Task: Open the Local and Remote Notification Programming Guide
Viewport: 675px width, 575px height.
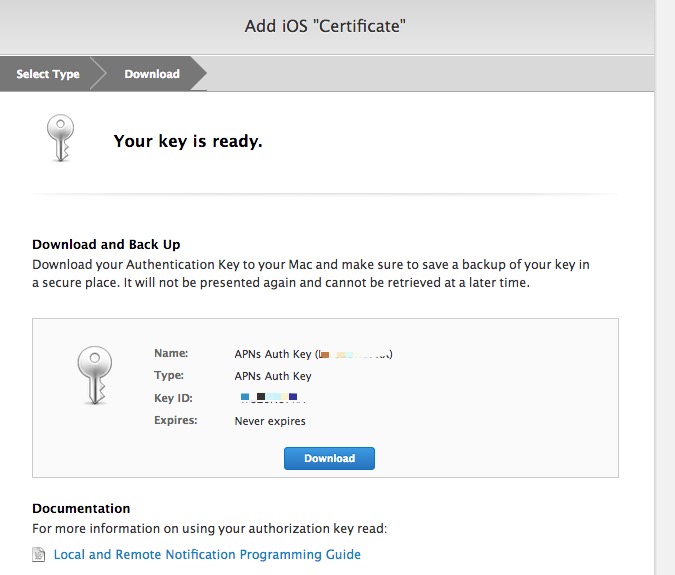Action: point(207,555)
